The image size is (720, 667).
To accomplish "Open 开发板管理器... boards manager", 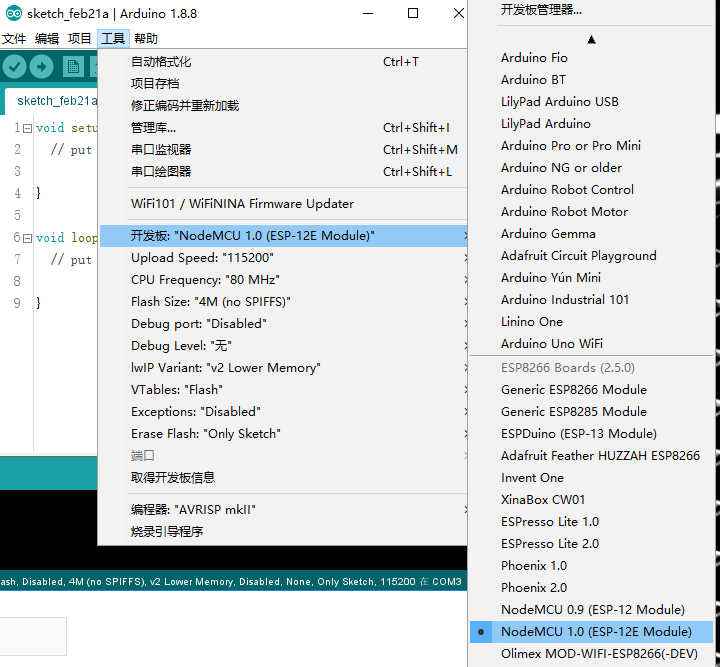I will 591,10.
